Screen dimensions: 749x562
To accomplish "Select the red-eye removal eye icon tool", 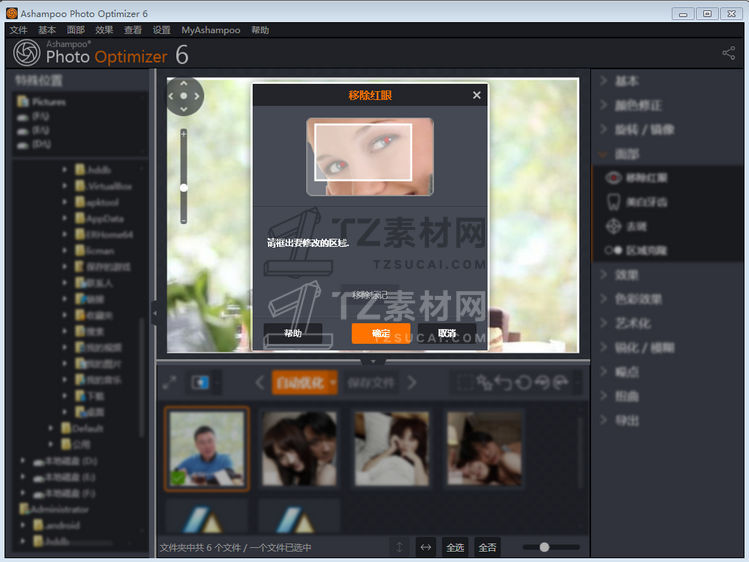I will click(x=614, y=178).
